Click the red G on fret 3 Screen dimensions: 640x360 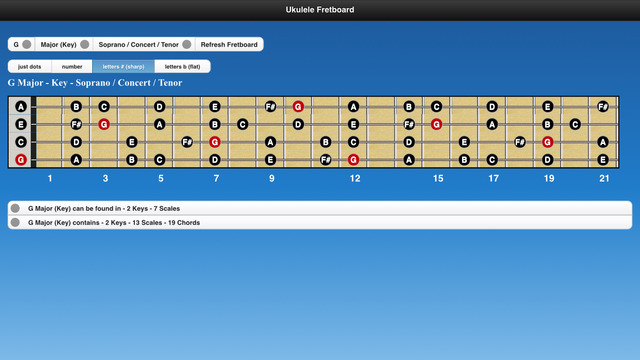(104, 124)
